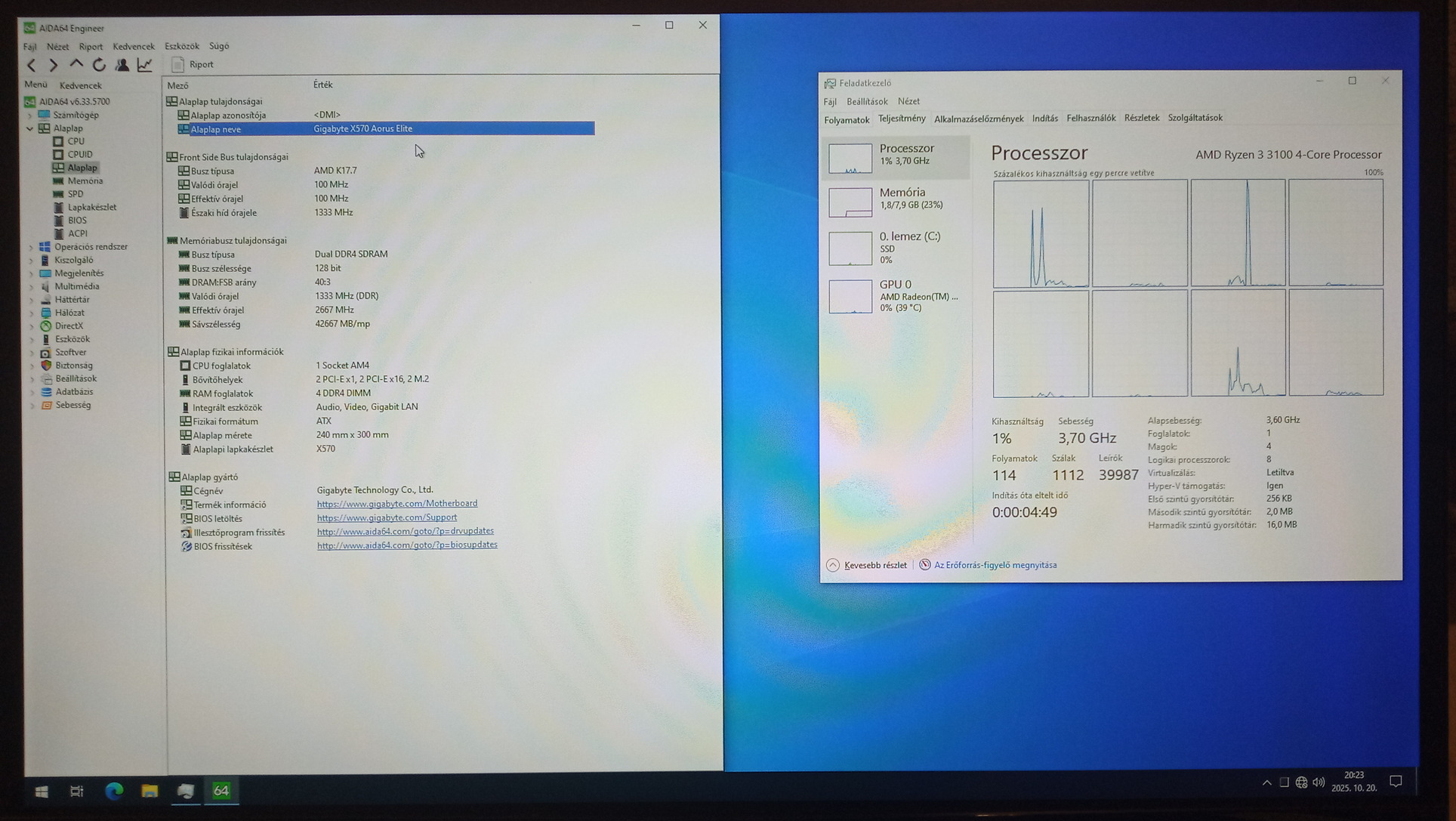Select the Memória performance thumbnail
1456x821 pixels.
click(895, 201)
